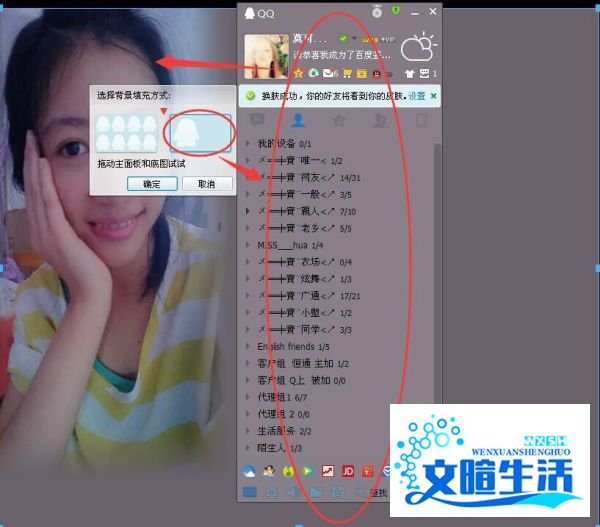Image resolution: width=600 pixels, height=527 pixels.
Task: Click the blue cloud browser app icon
Action: coord(249,471)
